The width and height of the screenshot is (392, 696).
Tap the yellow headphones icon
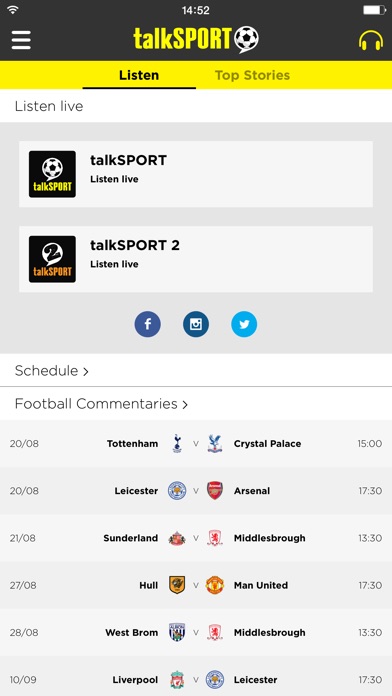pos(371,40)
